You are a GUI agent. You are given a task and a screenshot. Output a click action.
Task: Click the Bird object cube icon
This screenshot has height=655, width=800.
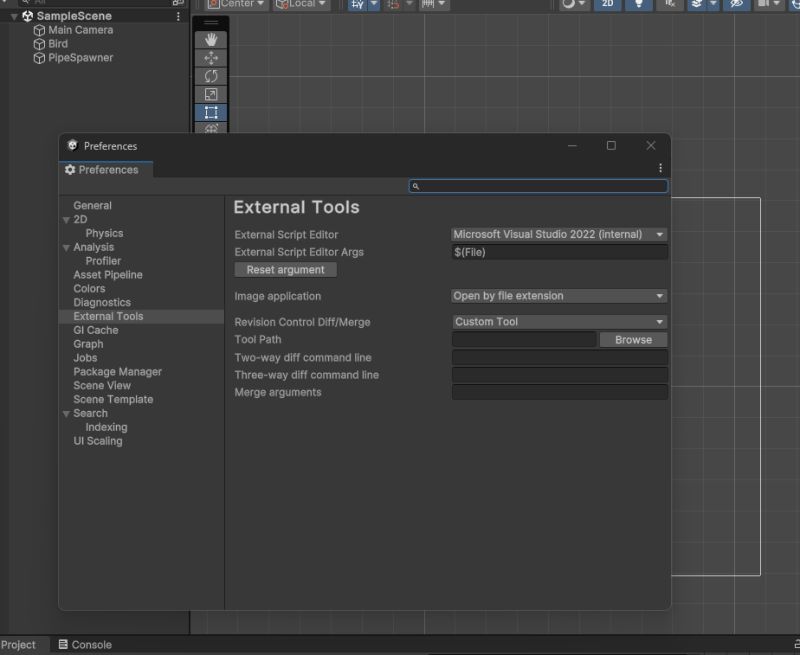coord(39,44)
